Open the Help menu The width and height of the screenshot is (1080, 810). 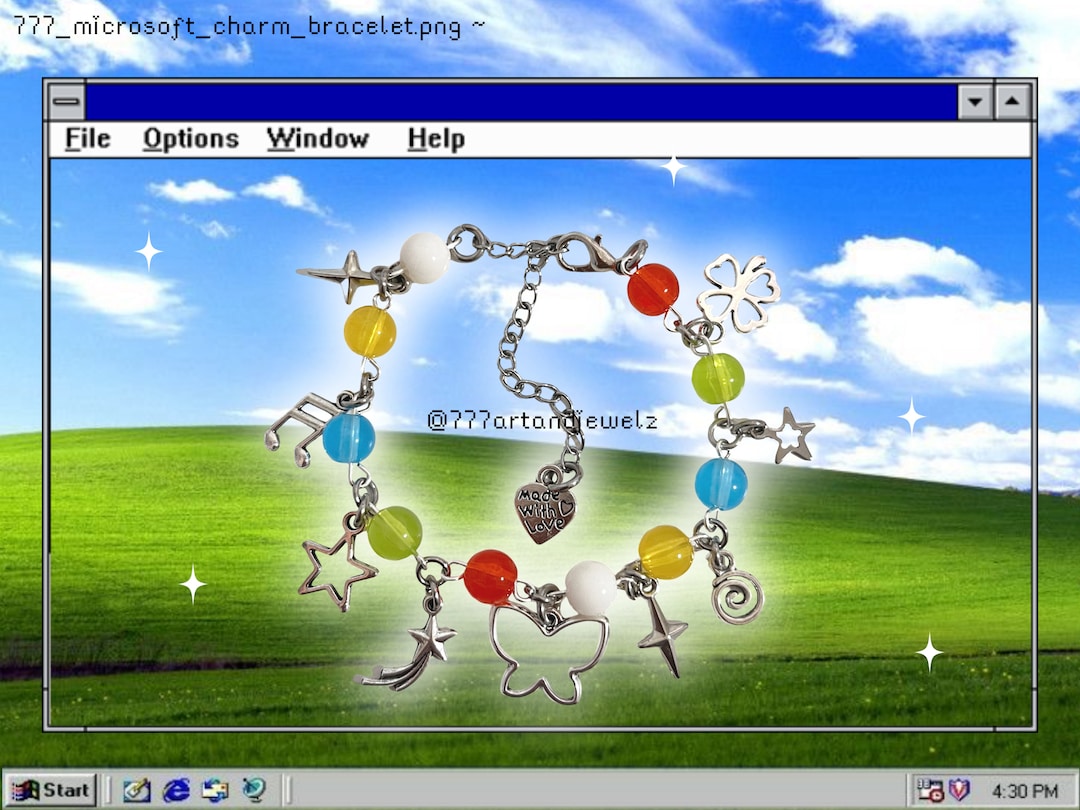click(437, 139)
